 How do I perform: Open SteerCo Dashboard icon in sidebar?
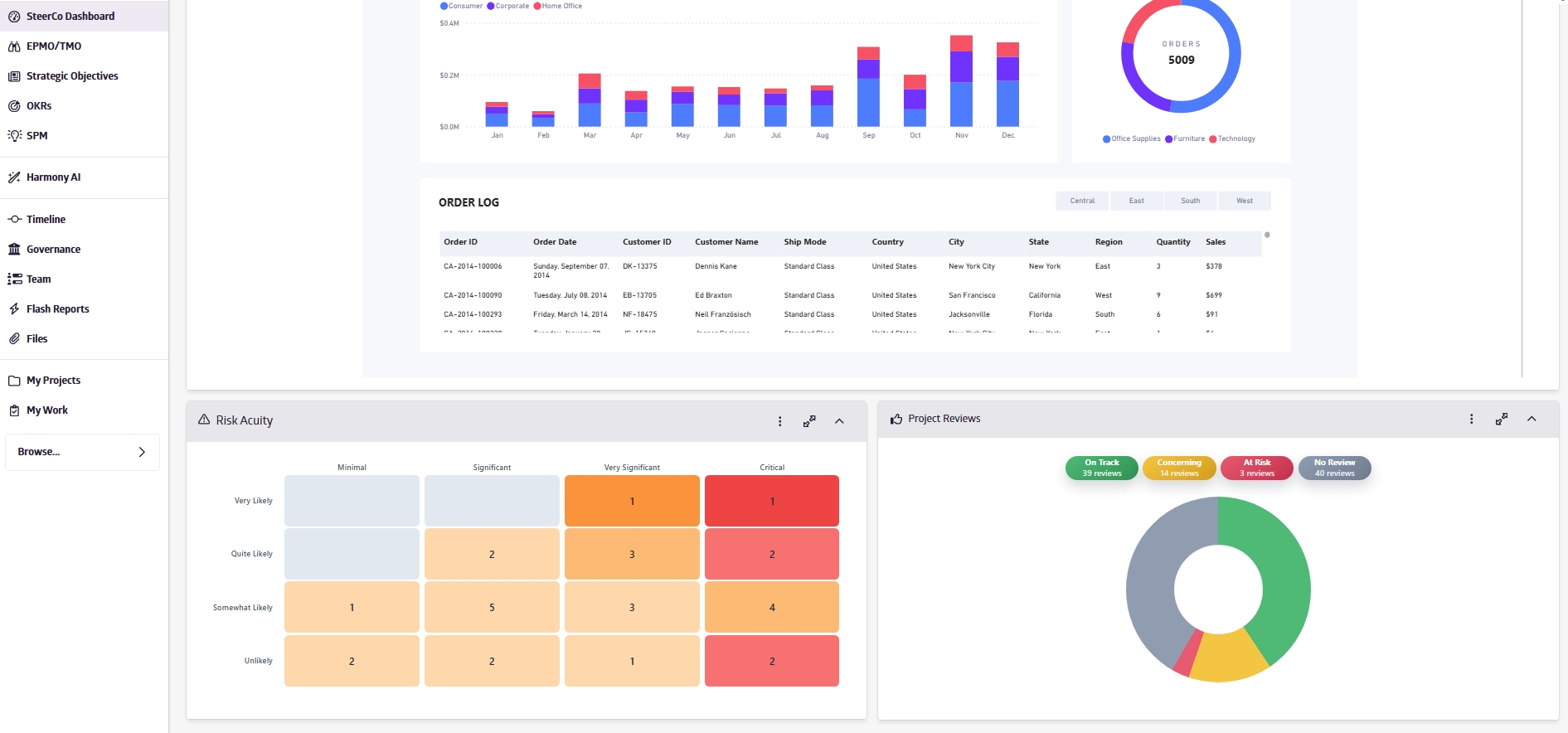[x=14, y=17]
